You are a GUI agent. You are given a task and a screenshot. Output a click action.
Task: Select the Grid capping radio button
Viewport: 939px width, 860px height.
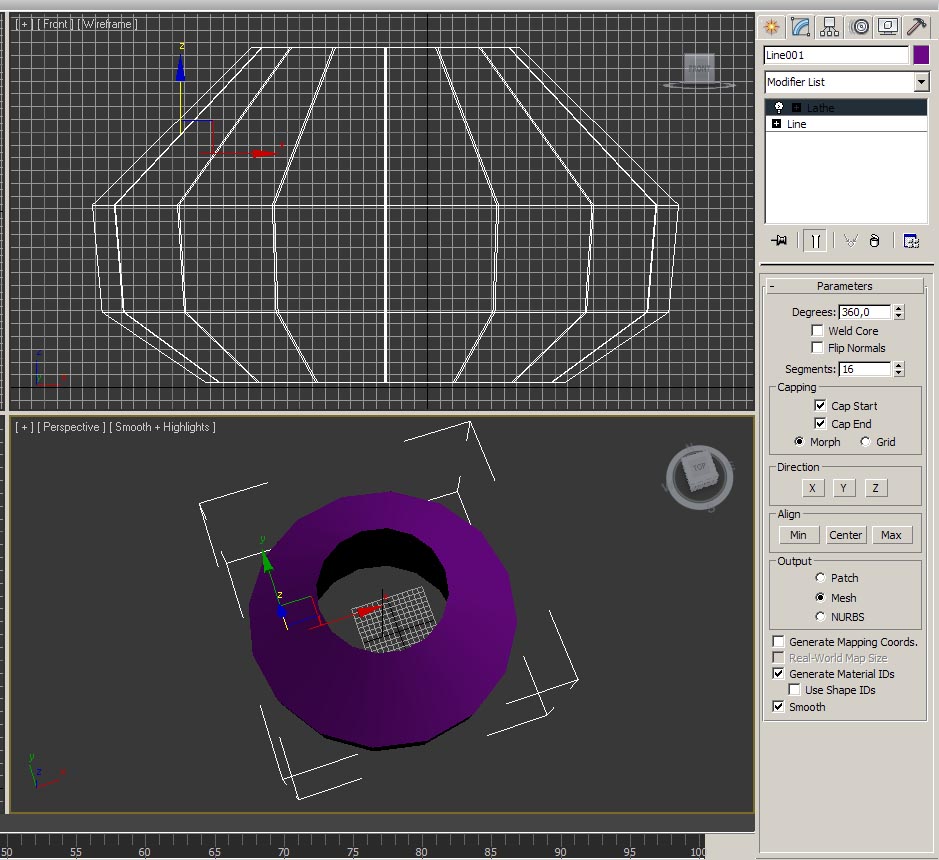pos(865,442)
